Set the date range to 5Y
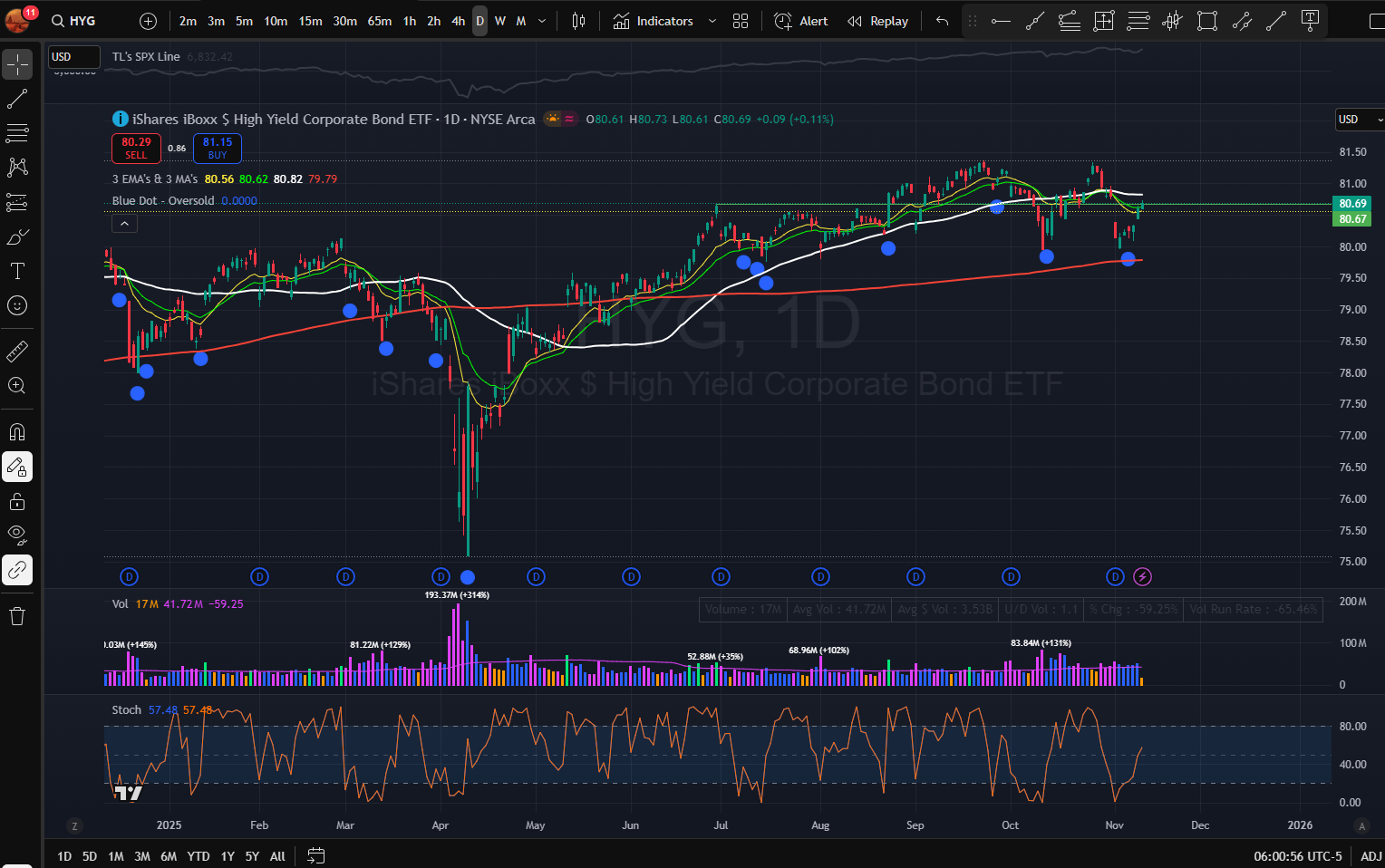1385x868 pixels. (x=252, y=855)
